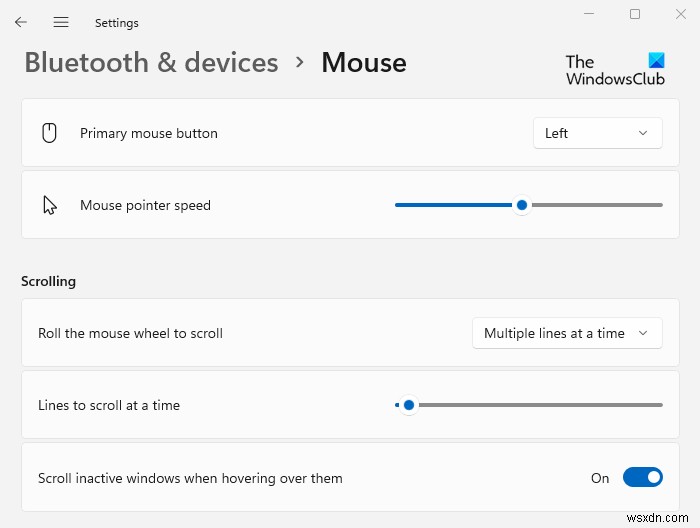Maximize the Settings window
This screenshot has width=700, height=528.
634,14
